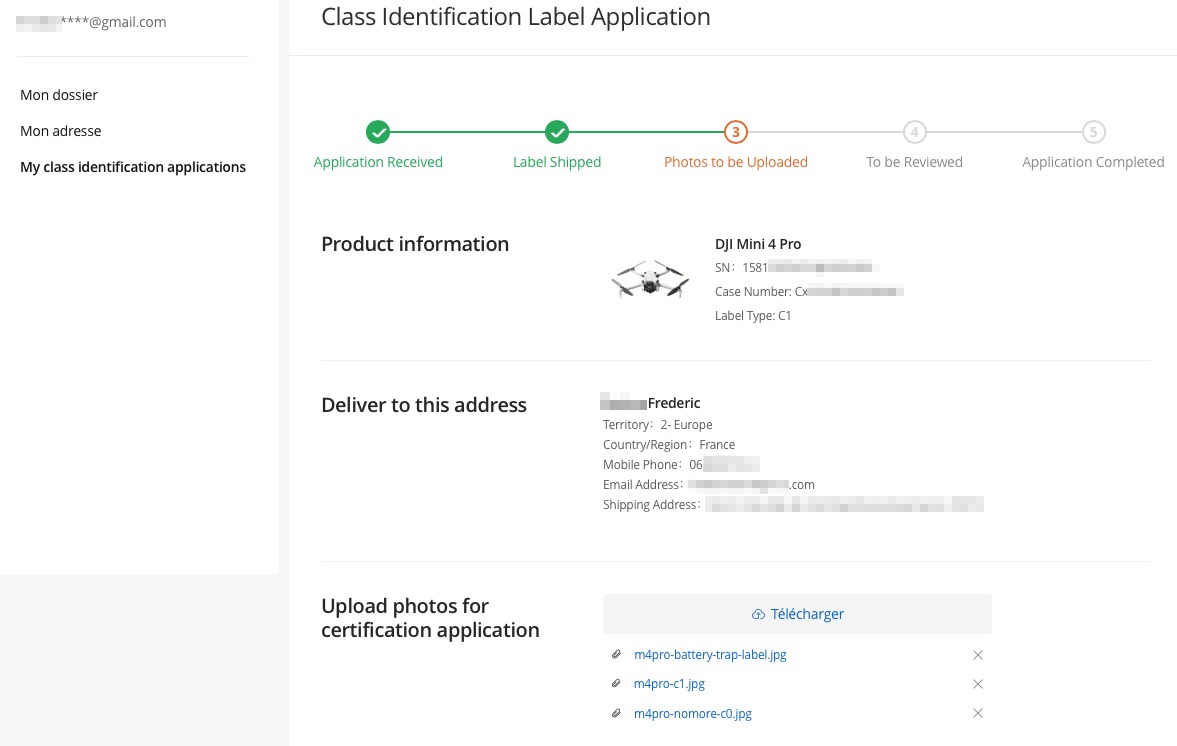Select My class identification applications
The width and height of the screenshot is (1177, 746).
tap(133, 167)
